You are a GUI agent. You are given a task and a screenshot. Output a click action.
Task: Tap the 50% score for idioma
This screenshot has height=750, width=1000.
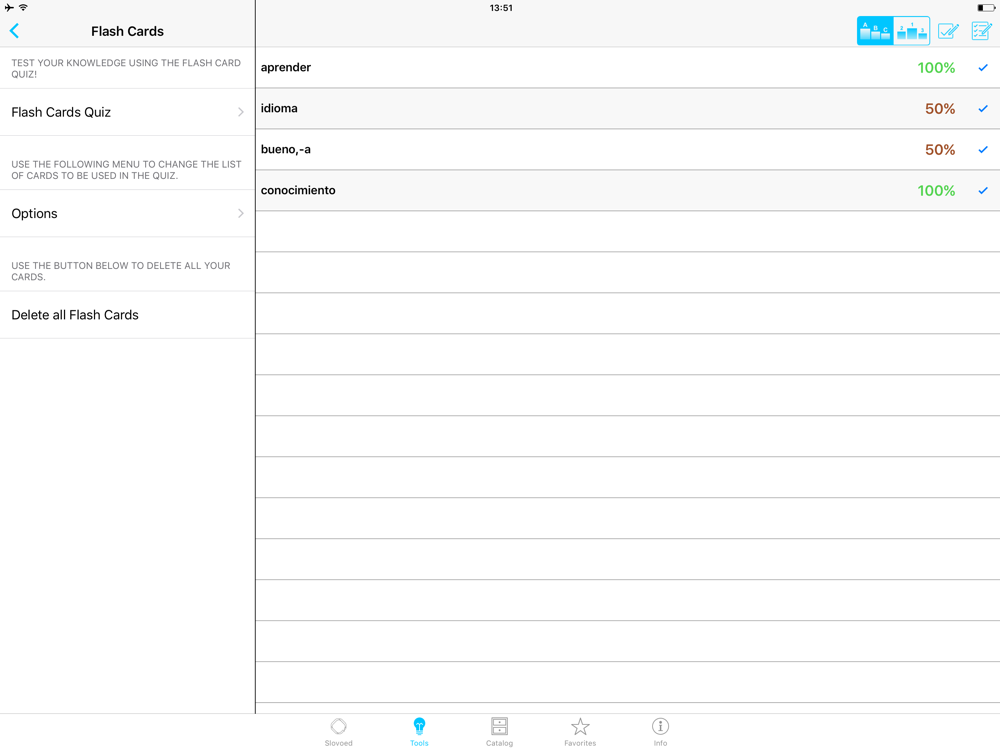click(940, 108)
